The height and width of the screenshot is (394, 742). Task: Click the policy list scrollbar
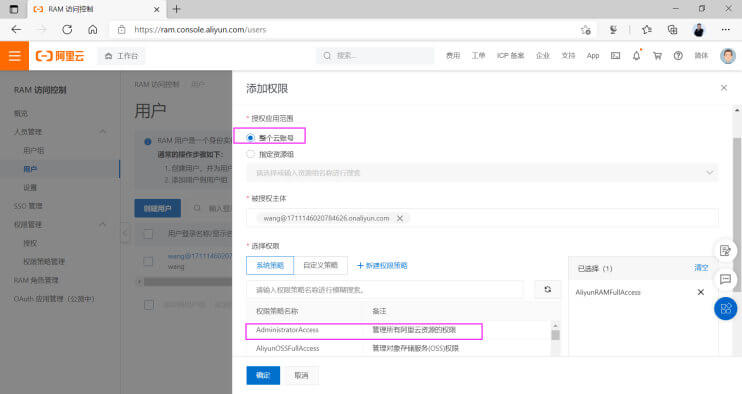coord(556,335)
